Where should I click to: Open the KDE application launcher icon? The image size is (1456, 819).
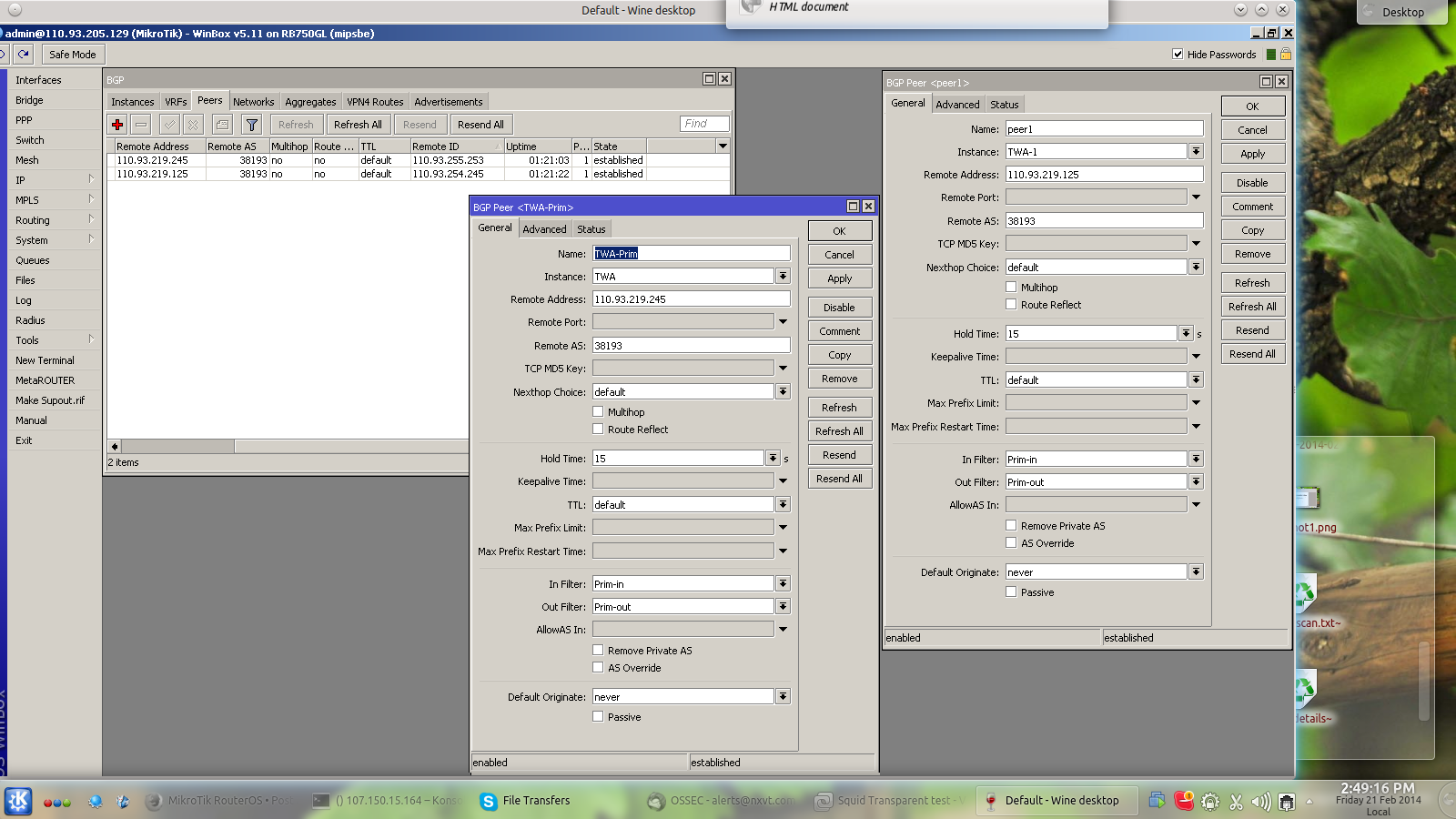pyautogui.click(x=18, y=801)
